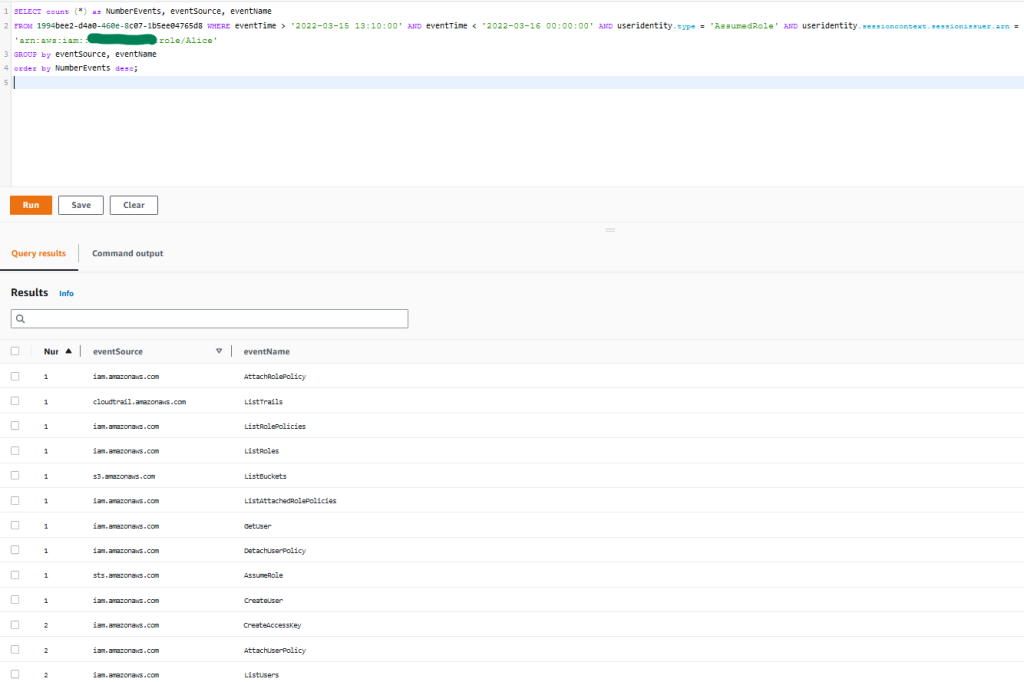Check the CreateUser result row

[x=16, y=600]
